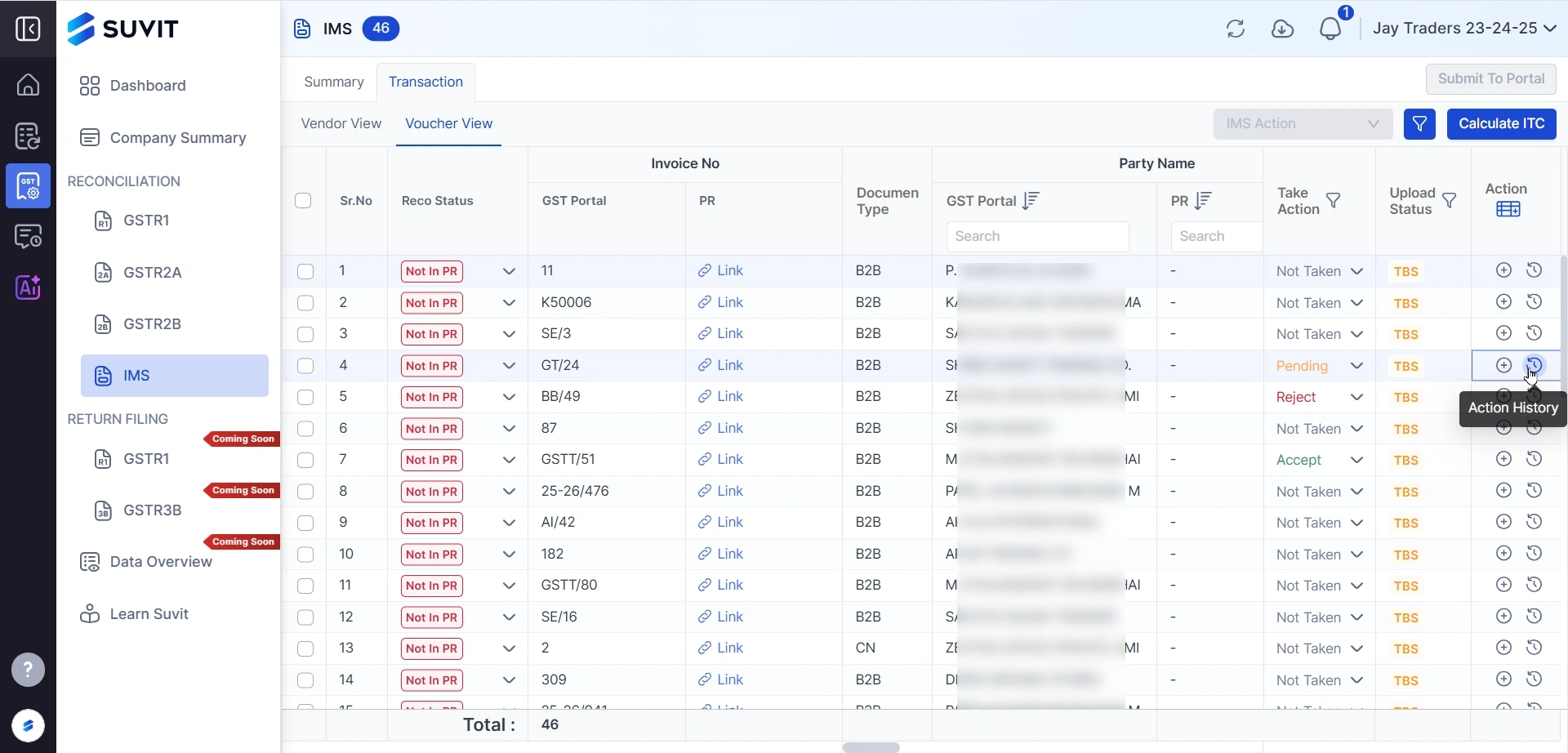1568x753 pixels.
Task: Expand Reco Status chevron for row 10
Action: (x=509, y=555)
